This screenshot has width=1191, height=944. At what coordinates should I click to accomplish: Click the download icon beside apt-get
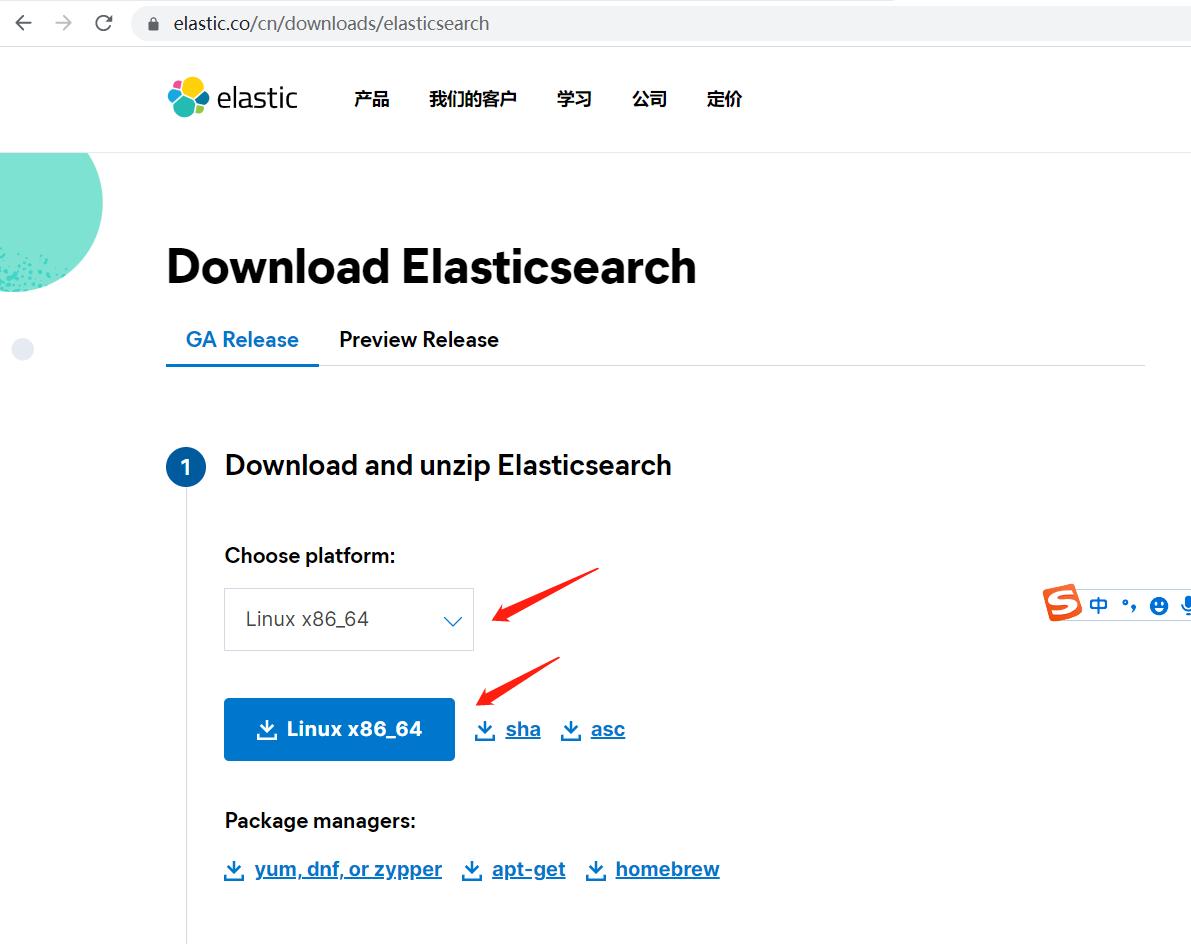(x=472, y=870)
